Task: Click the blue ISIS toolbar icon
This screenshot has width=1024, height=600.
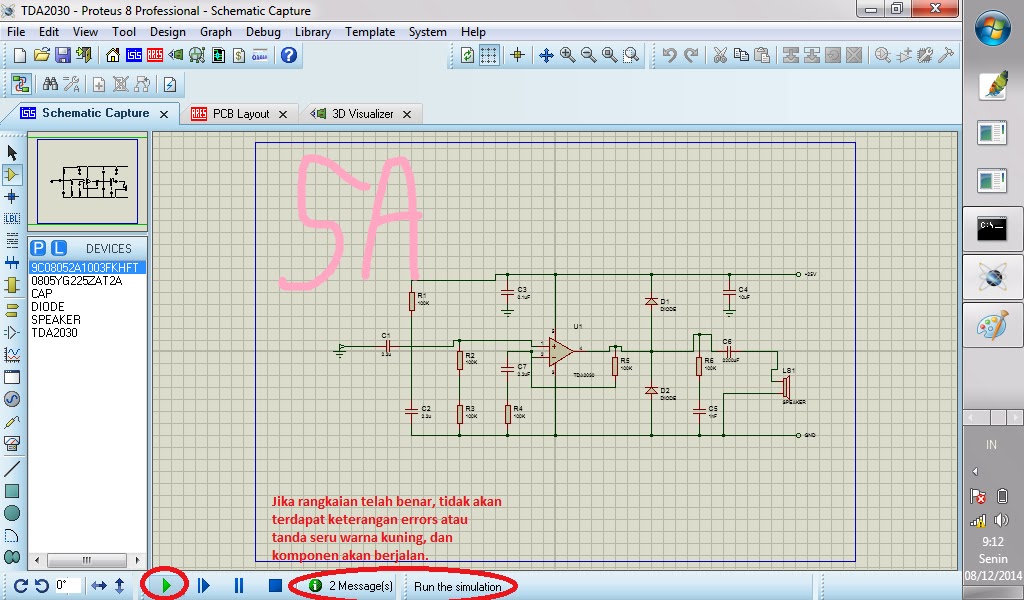Action: click(133, 55)
